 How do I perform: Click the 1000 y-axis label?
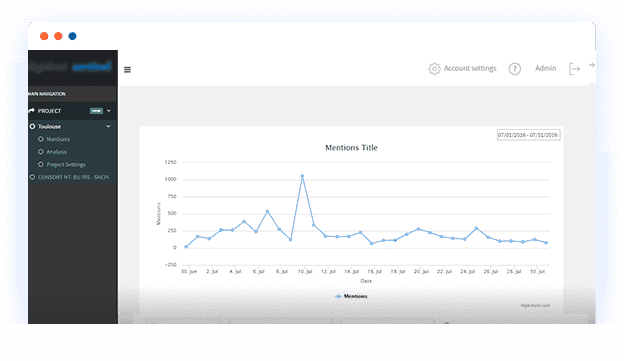pyautogui.click(x=170, y=179)
